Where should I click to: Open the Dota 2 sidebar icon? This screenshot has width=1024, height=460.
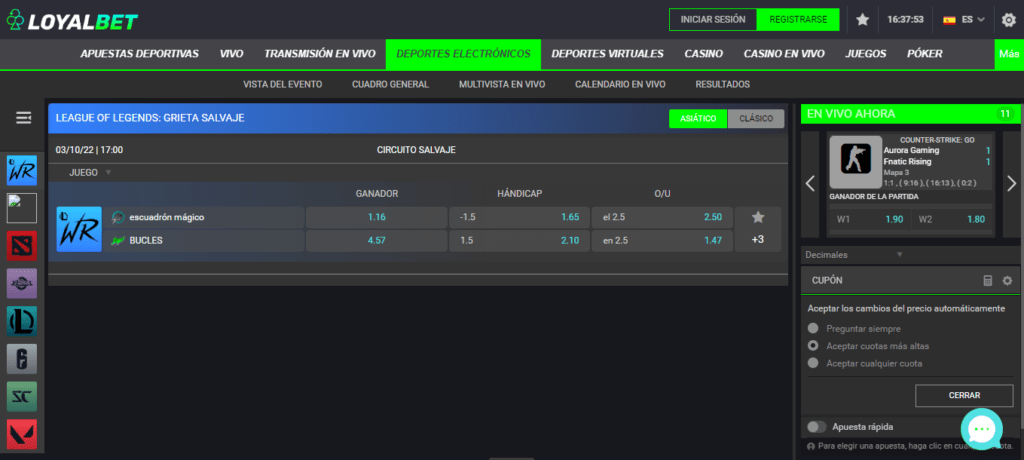(x=22, y=246)
